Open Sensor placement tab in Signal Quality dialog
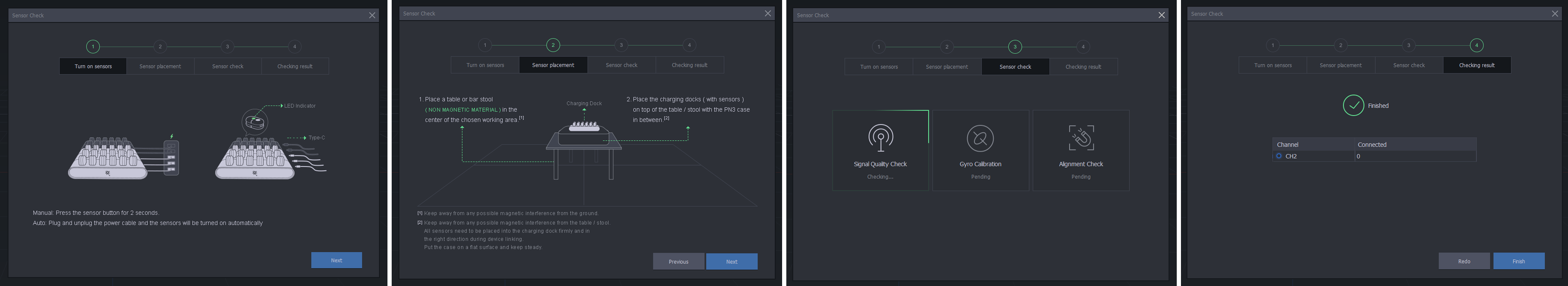 (x=947, y=67)
